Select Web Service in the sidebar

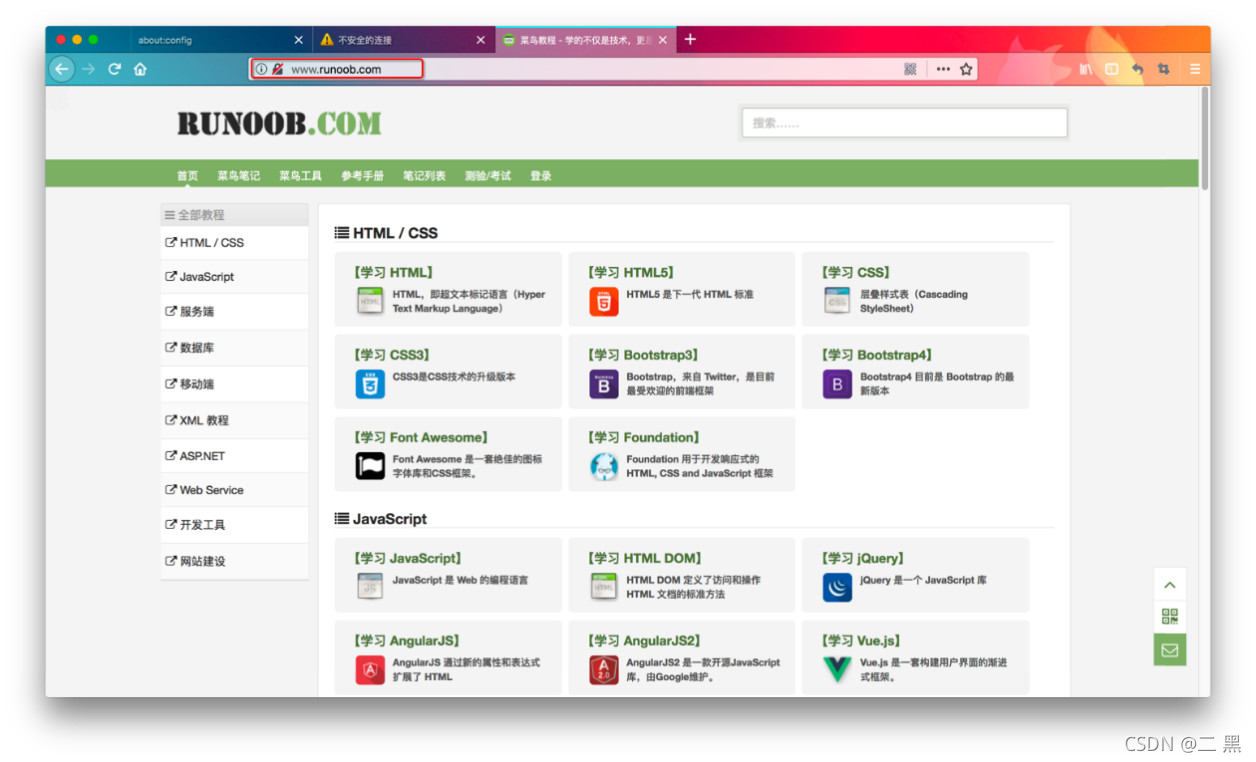234,490
